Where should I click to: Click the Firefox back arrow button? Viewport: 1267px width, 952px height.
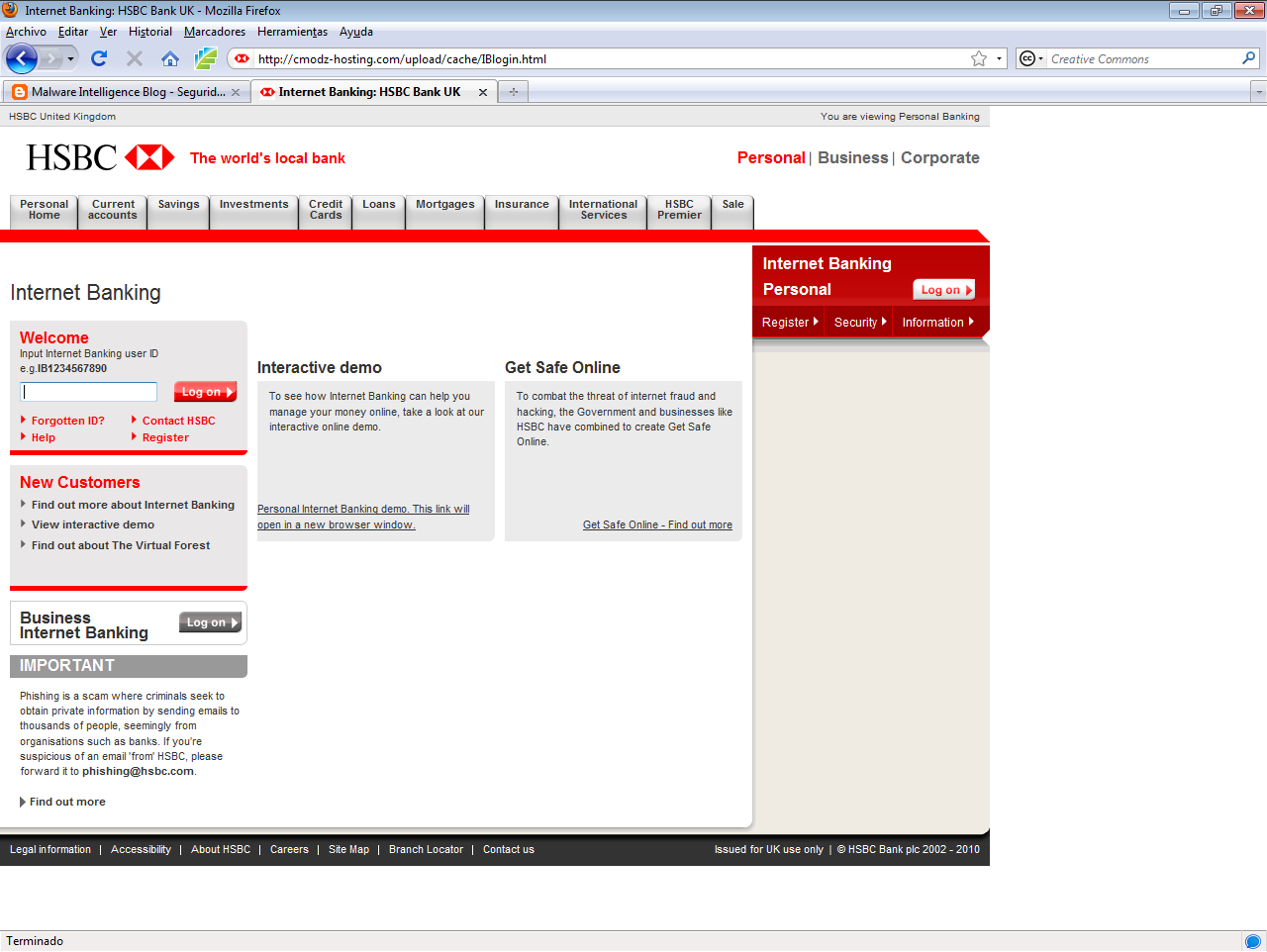click(21, 59)
